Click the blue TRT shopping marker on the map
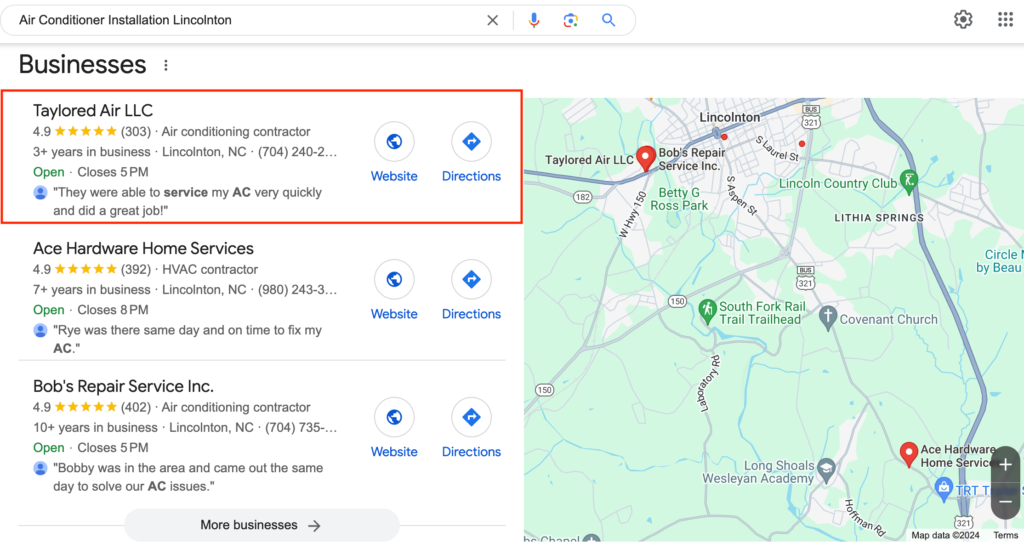 click(943, 487)
